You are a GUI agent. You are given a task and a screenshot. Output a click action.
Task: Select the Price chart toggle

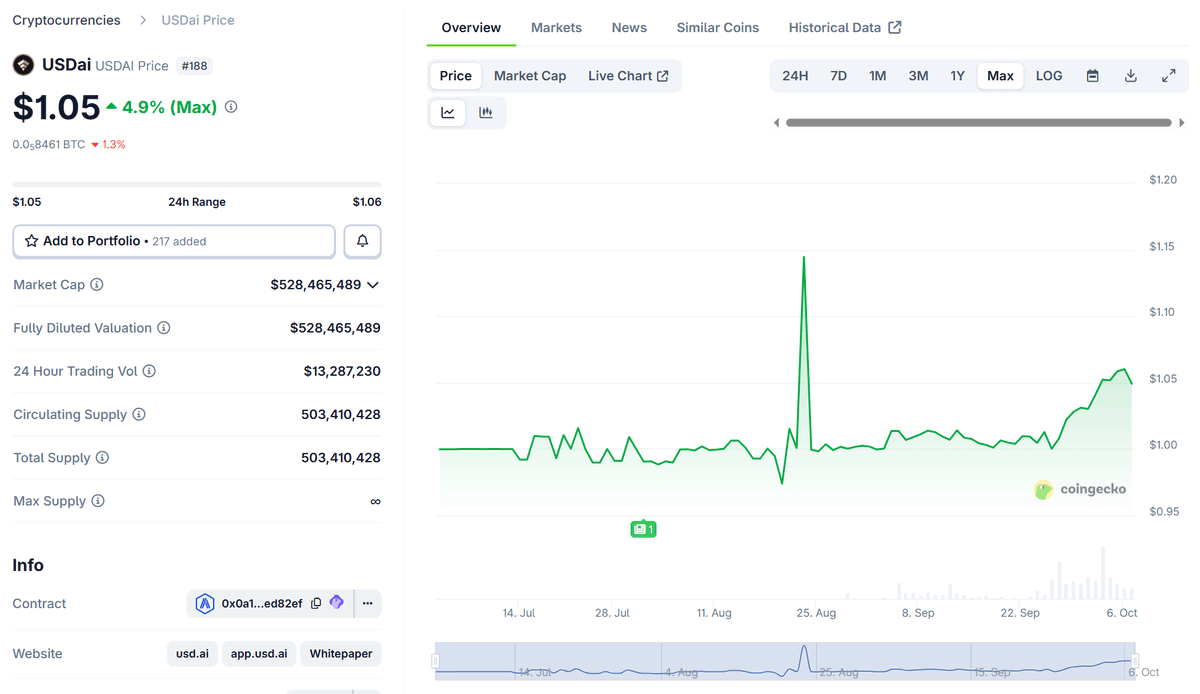pos(455,76)
